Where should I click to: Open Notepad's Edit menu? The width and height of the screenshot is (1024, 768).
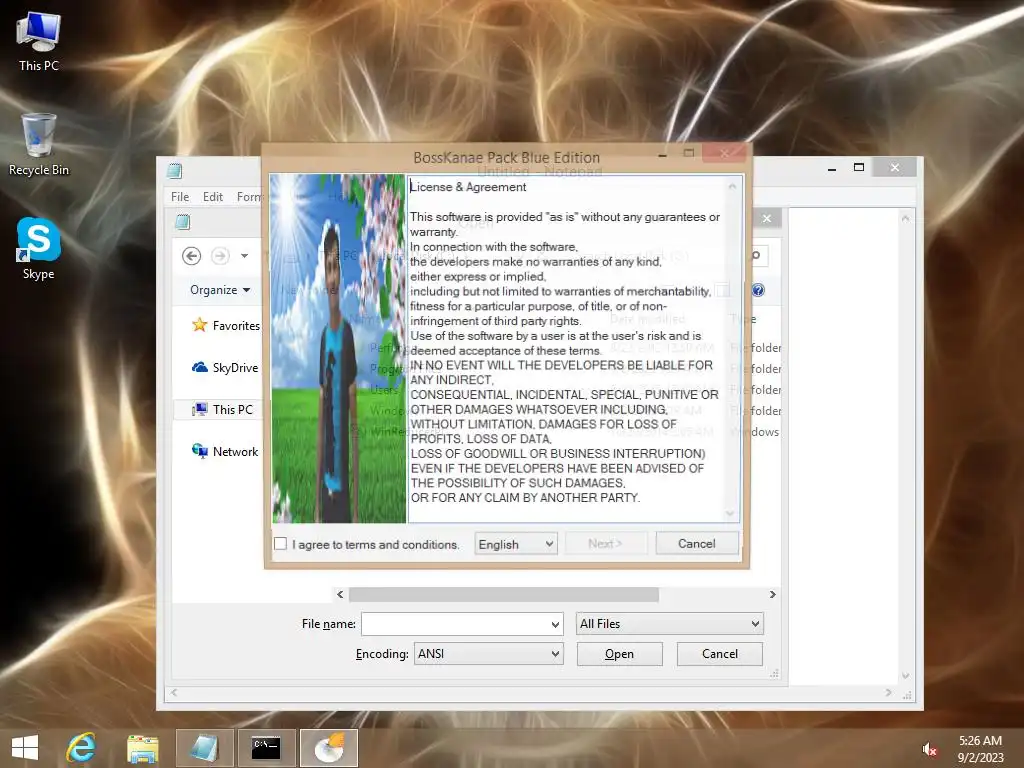click(x=212, y=197)
